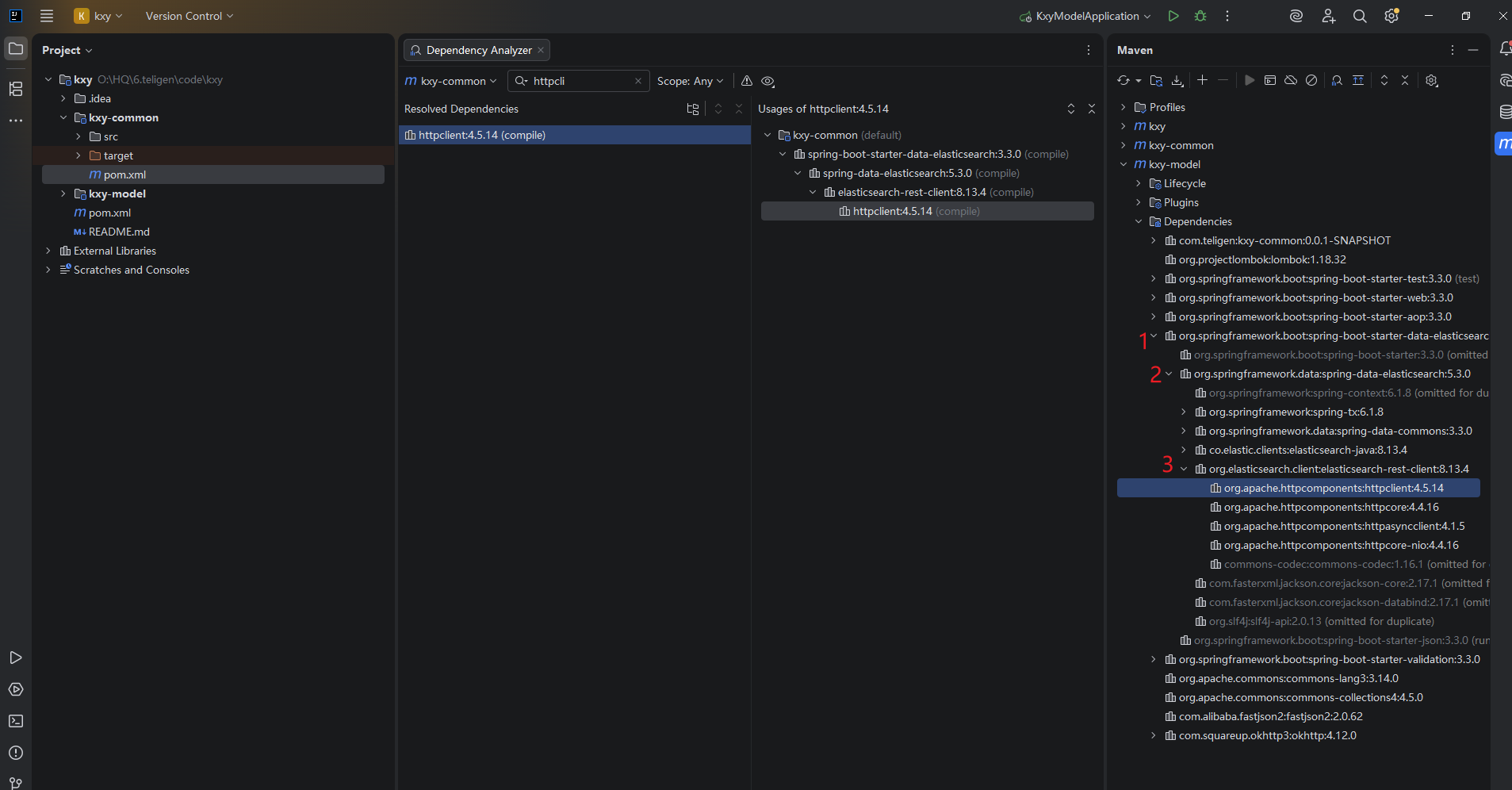Switch to the Dependency Analyzer tab
This screenshot has width=1512, height=790.
point(477,50)
